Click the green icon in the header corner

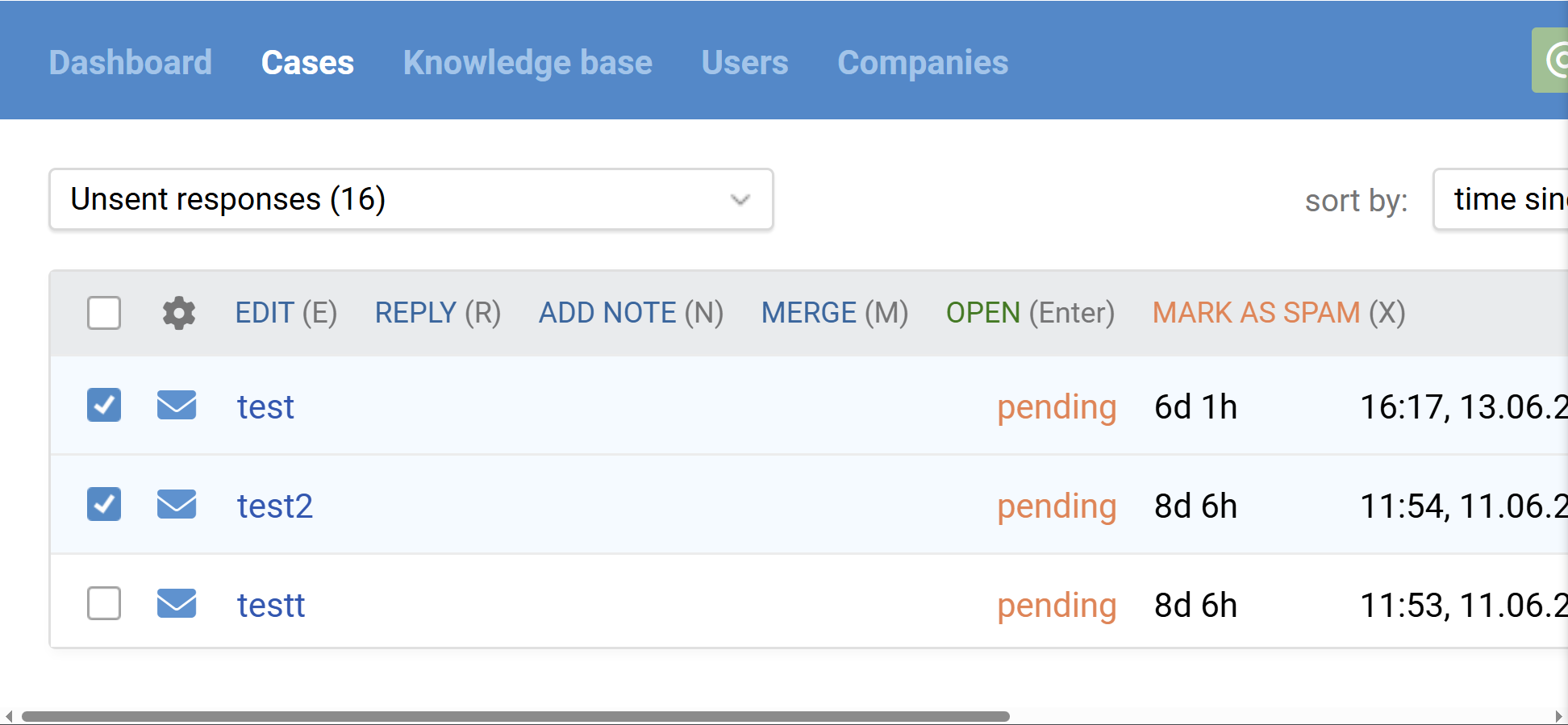pos(1550,60)
